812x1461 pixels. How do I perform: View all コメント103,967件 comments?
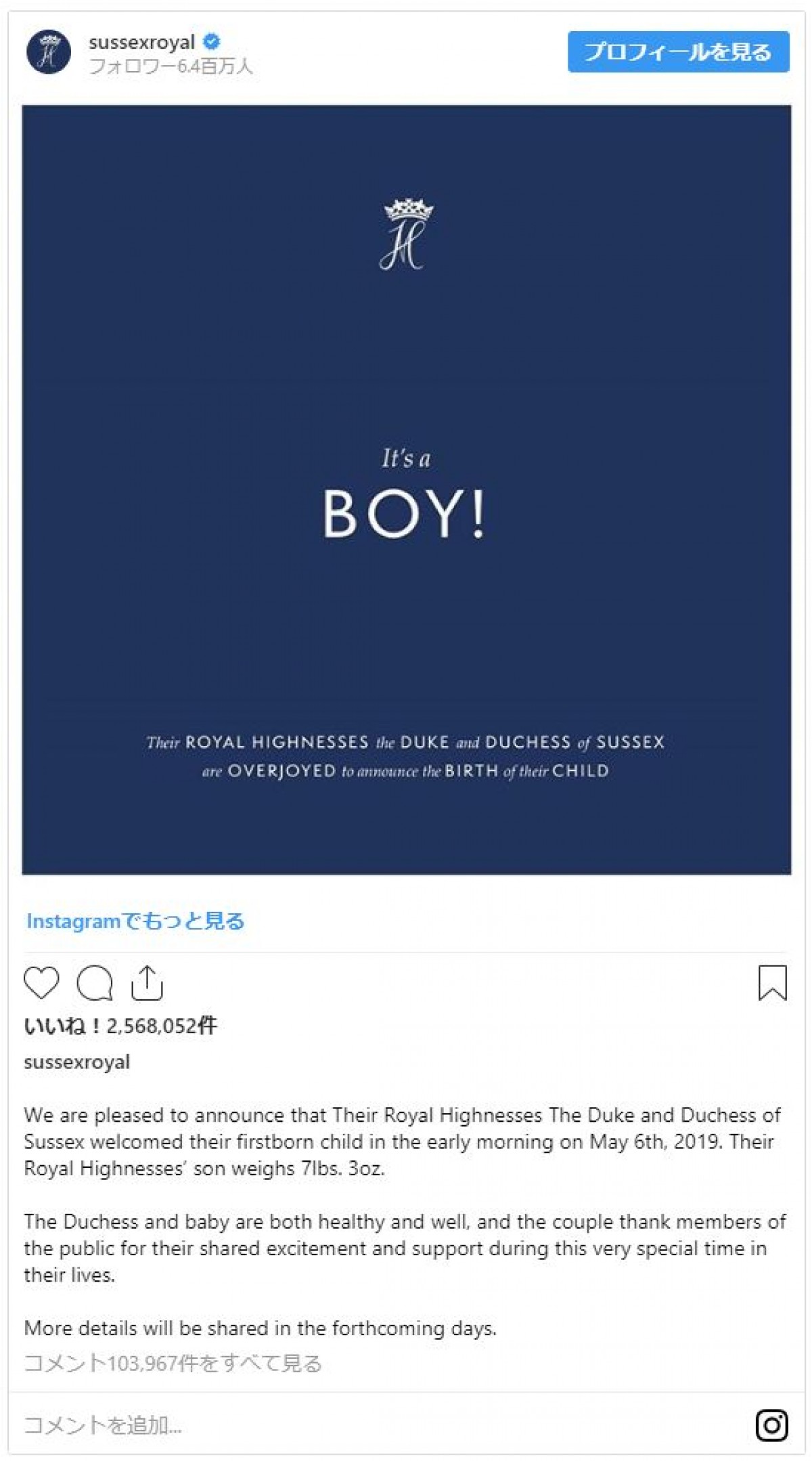[x=173, y=1363]
